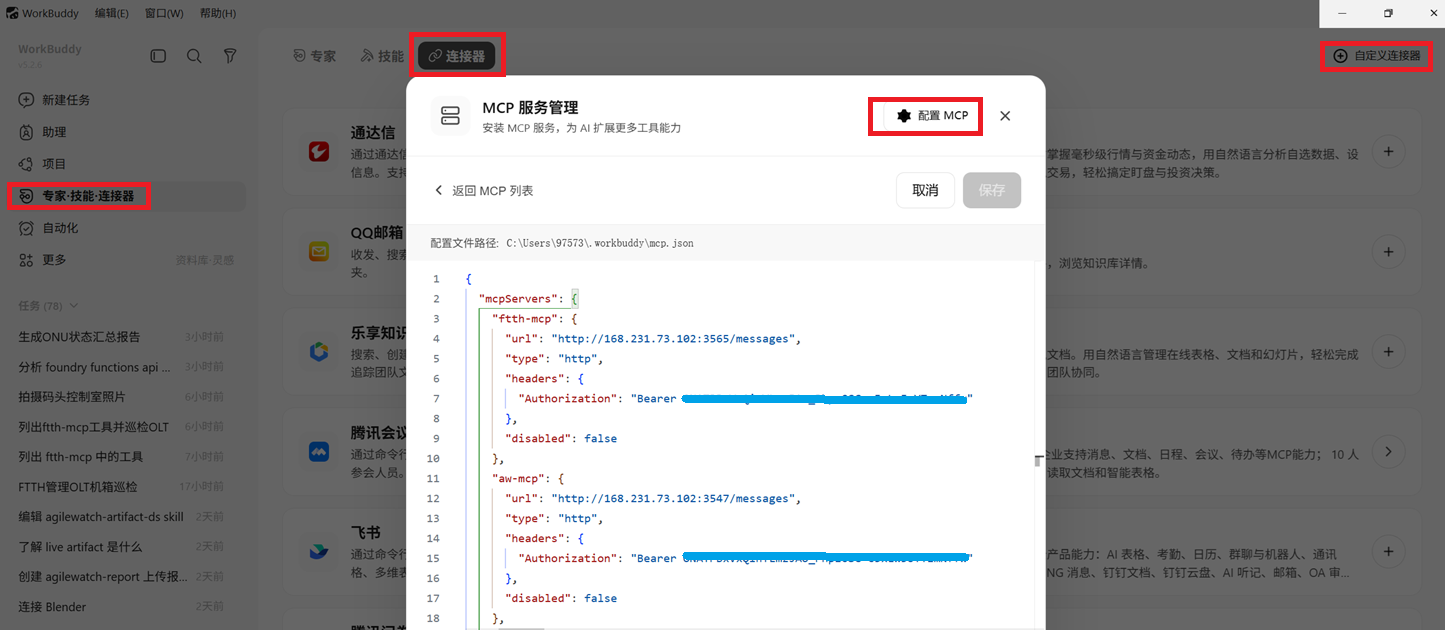The height and width of the screenshot is (630, 1445).
Task: Open the search icon in sidebar
Action: (194, 56)
